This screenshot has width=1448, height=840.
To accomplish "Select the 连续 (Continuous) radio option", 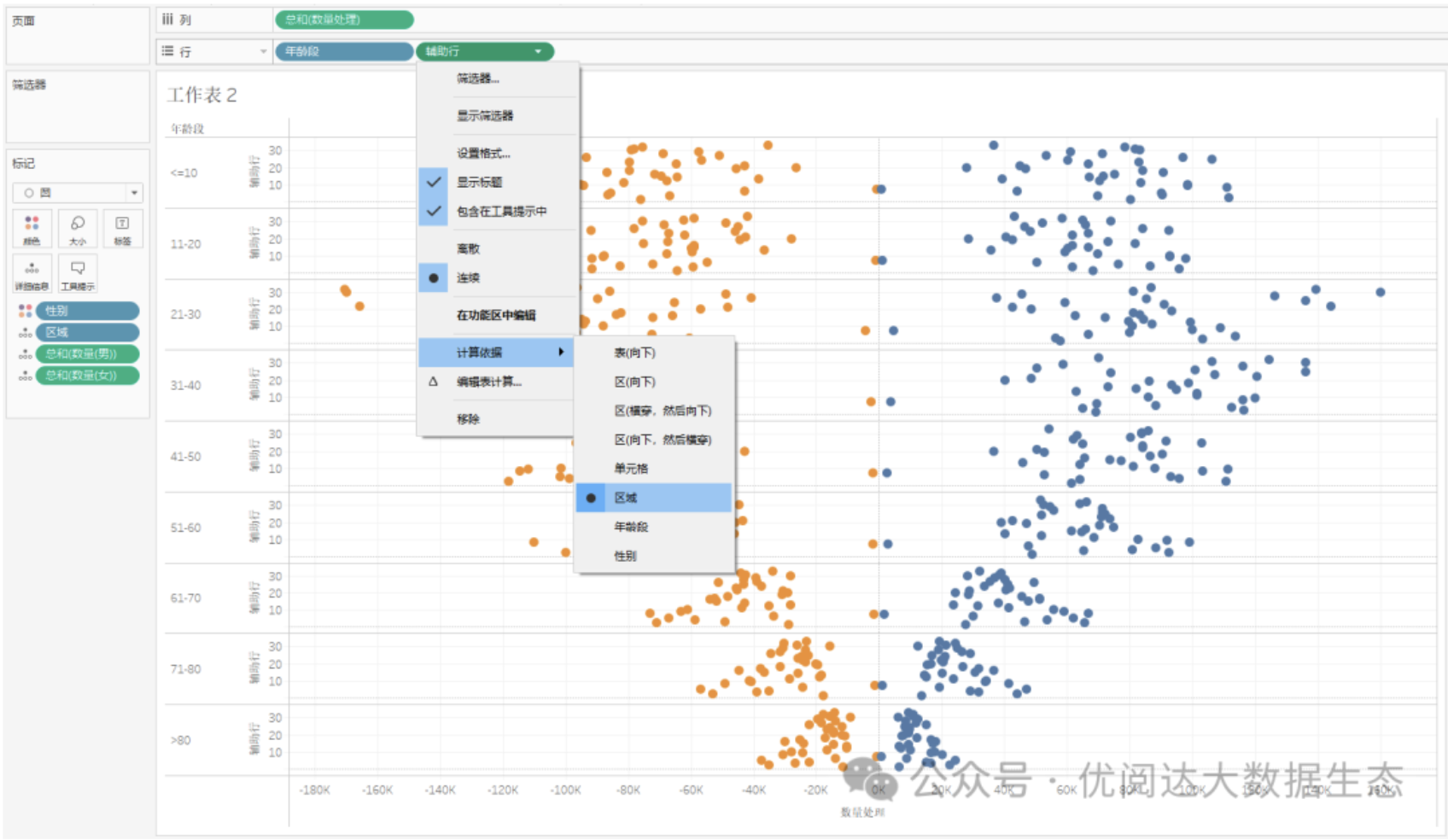I will [468, 277].
